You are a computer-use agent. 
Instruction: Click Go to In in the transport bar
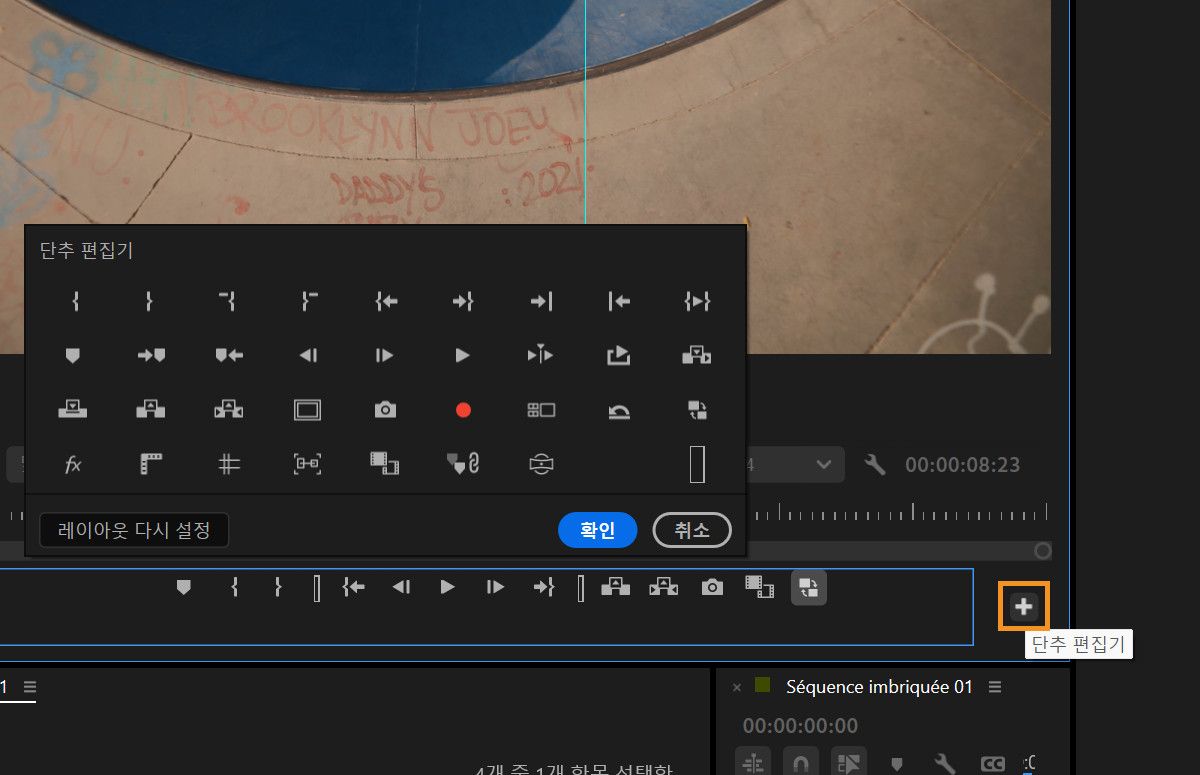click(353, 587)
